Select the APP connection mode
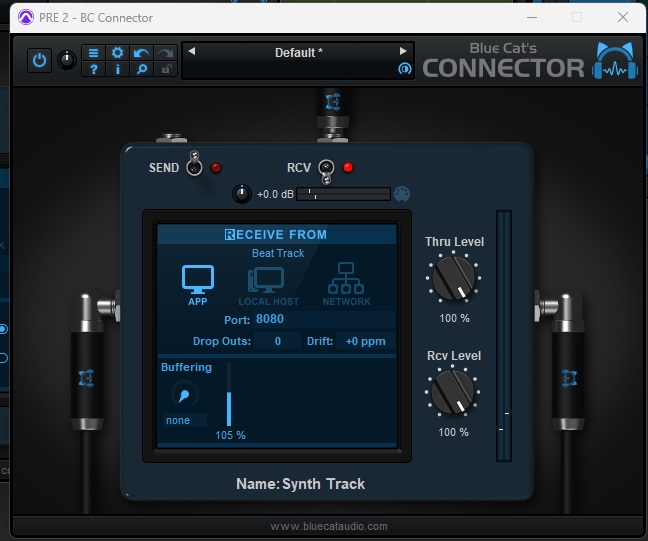648x541 pixels. pyautogui.click(x=198, y=285)
